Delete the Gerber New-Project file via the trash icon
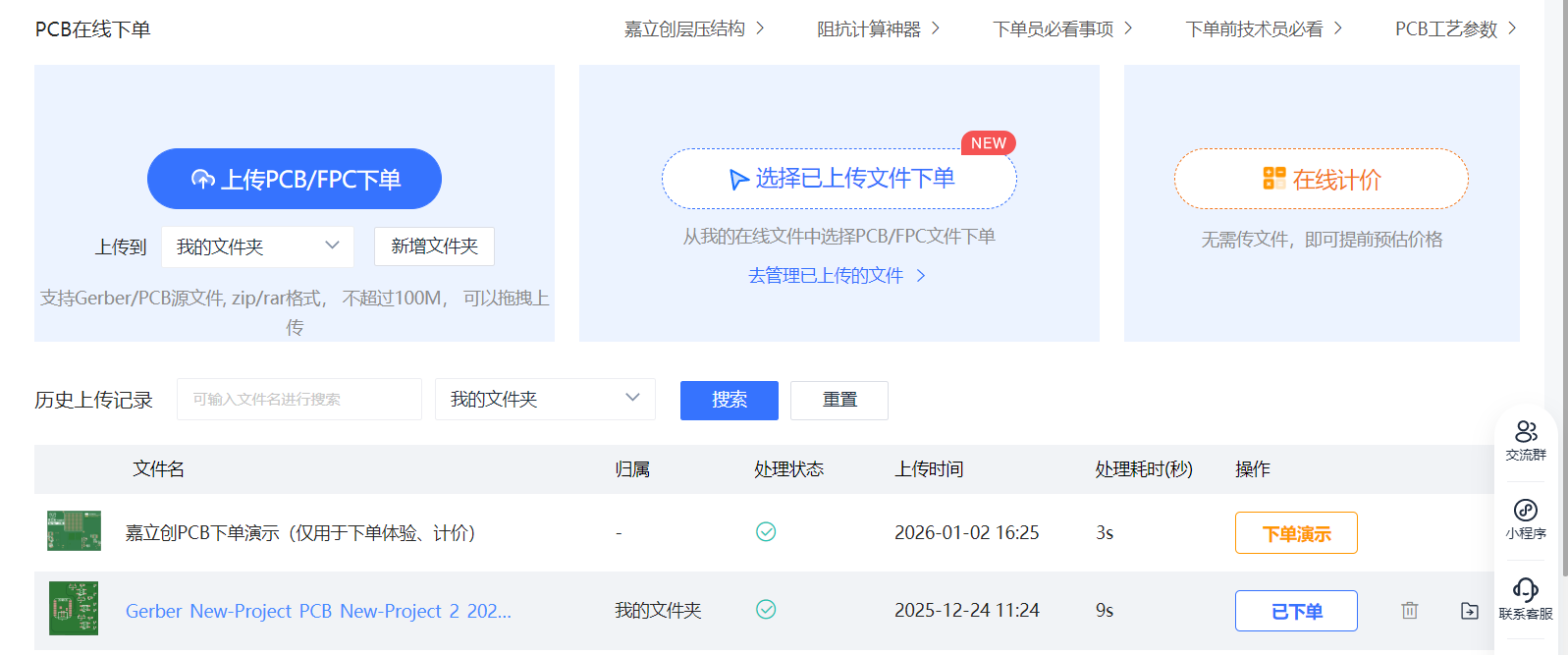The height and width of the screenshot is (655, 1568). pyautogui.click(x=1410, y=610)
